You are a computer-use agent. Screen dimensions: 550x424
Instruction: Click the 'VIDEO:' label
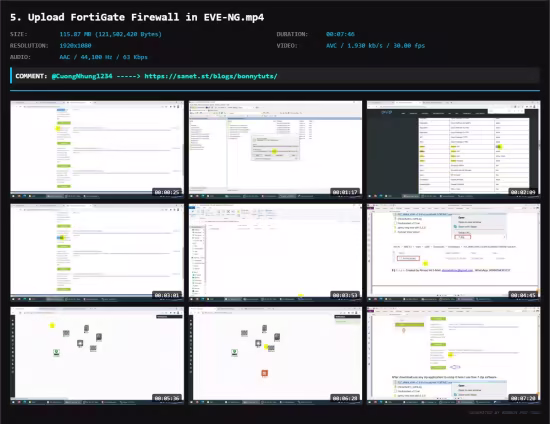point(287,46)
